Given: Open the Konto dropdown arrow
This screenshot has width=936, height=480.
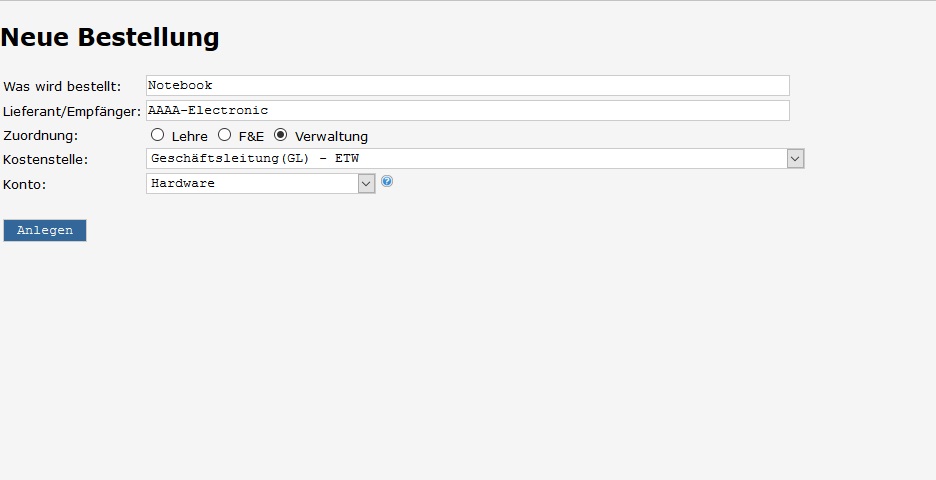Looking at the screenshot, I should 367,184.
